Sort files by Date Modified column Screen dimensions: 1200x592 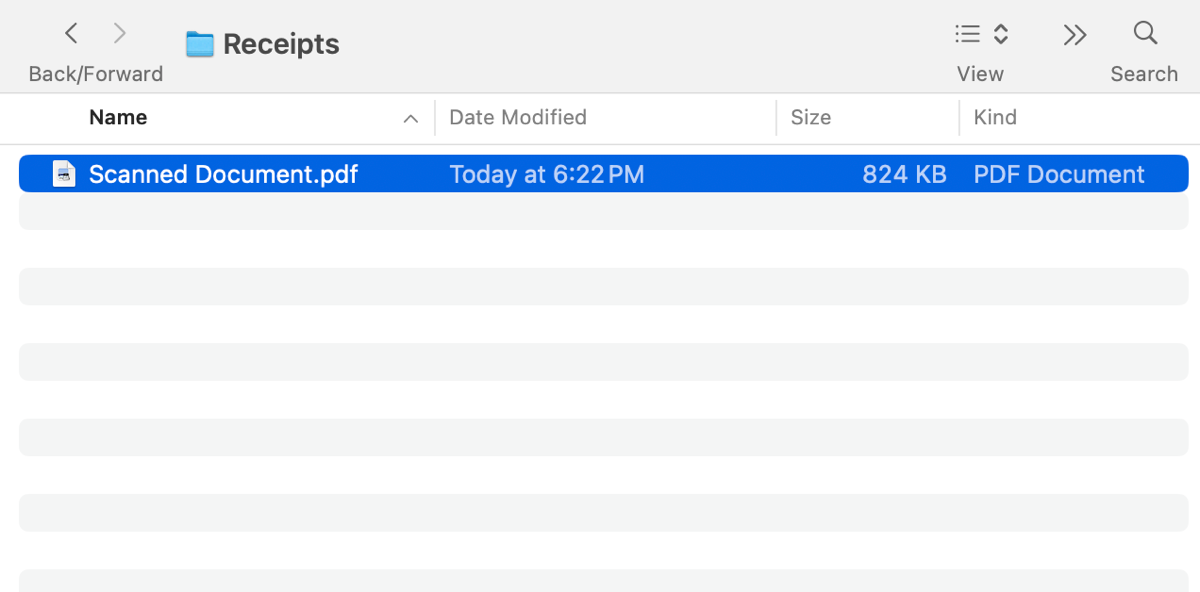click(x=518, y=117)
